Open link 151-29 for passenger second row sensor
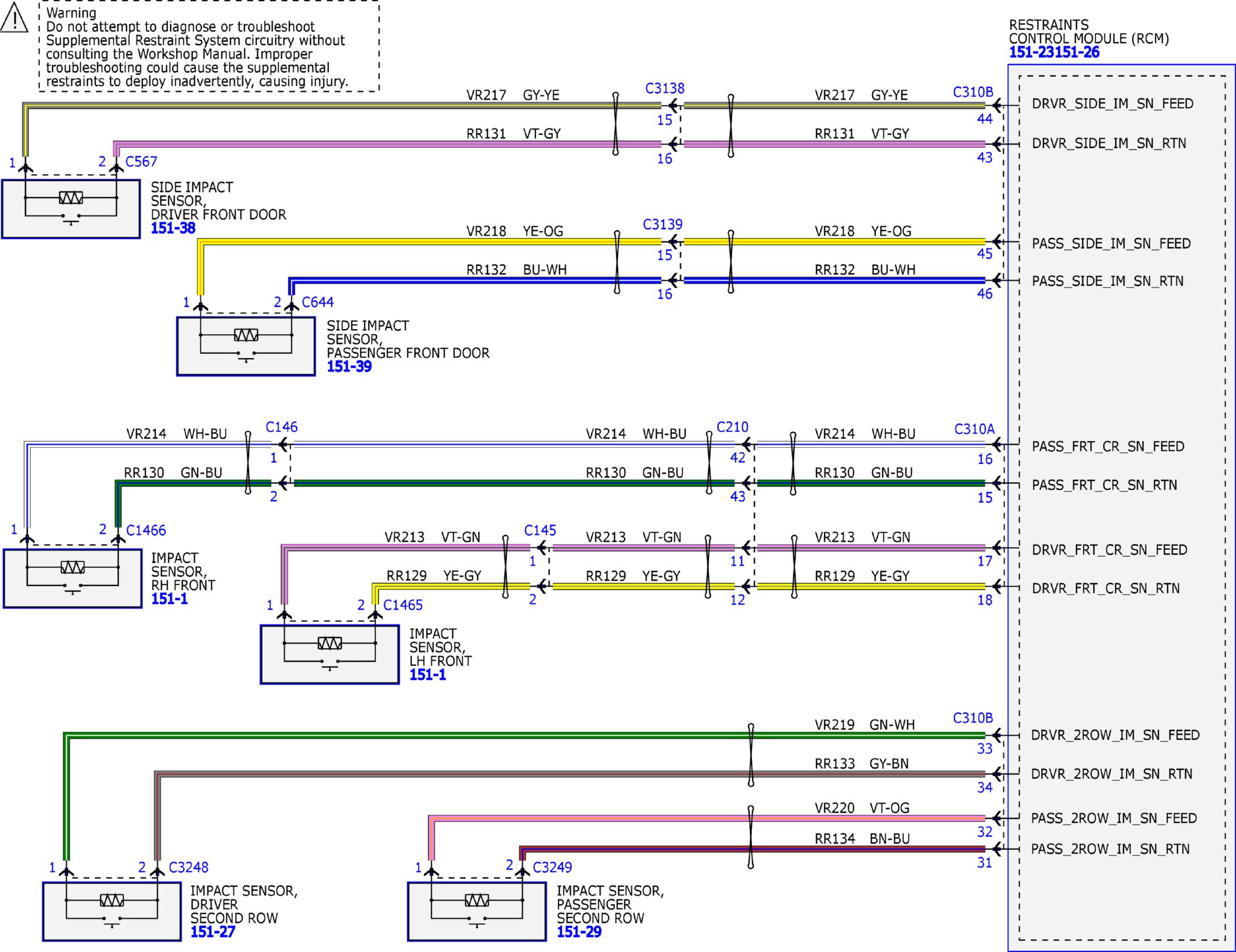 (579, 932)
